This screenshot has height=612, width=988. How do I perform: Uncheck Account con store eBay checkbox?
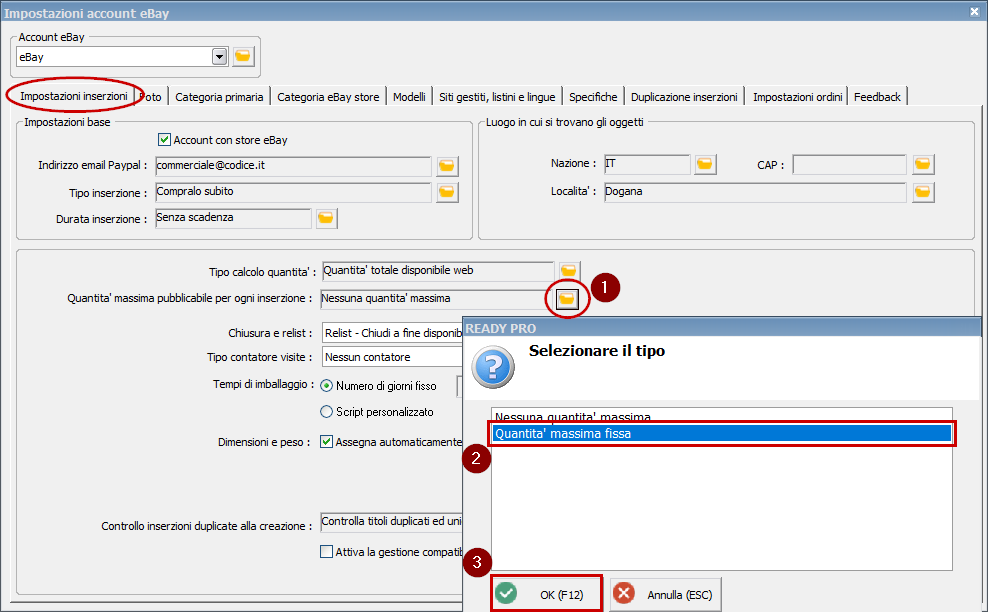(x=165, y=140)
